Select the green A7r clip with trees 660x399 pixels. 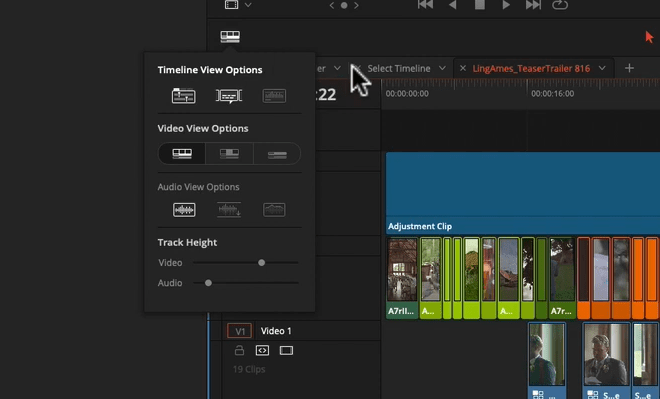(562, 278)
